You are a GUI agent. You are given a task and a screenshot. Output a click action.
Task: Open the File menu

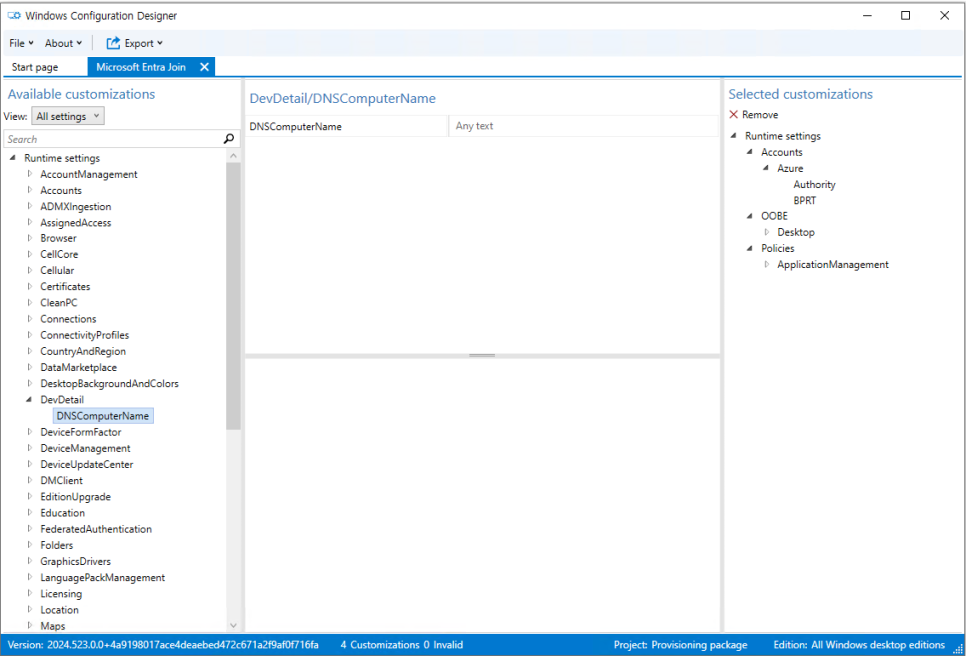(21, 43)
